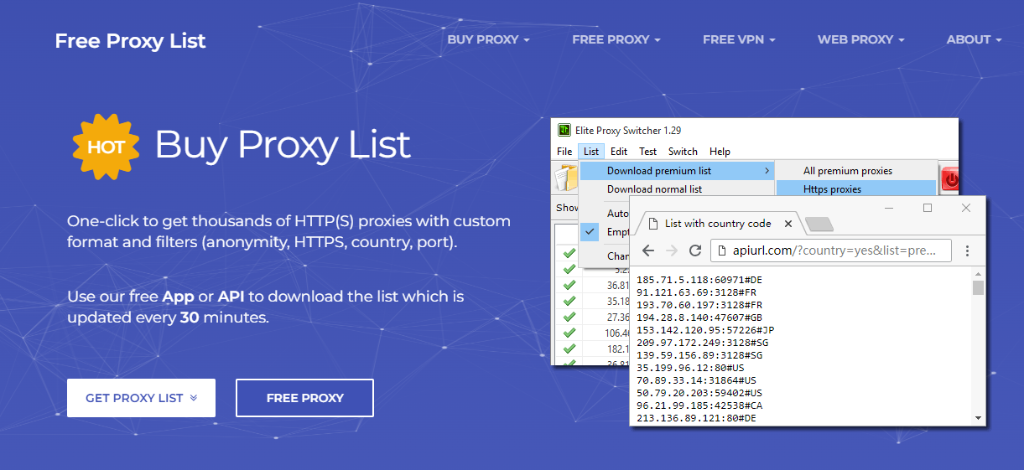Expand the BUY PROXY dropdown menu

click(x=488, y=40)
